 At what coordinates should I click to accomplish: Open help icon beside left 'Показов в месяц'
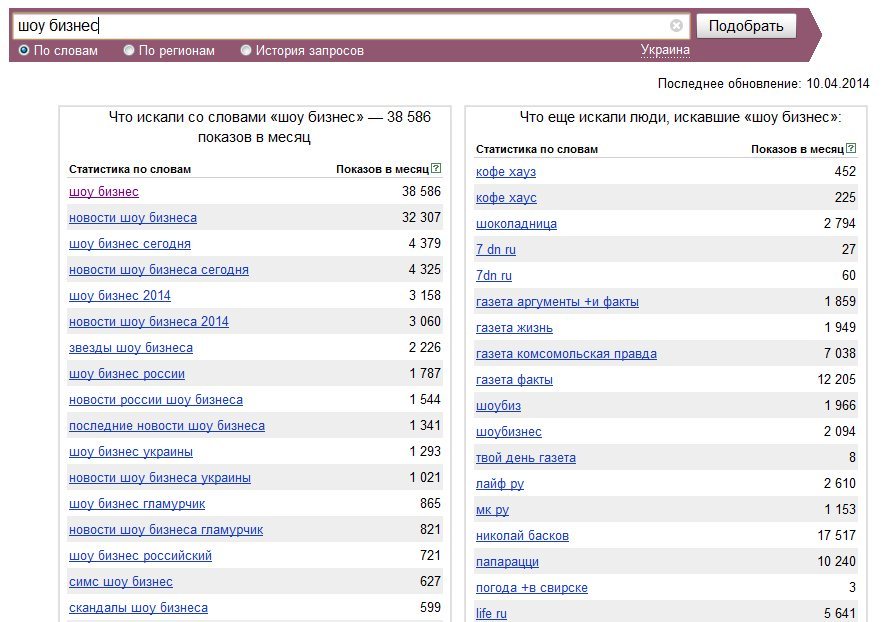436,168
